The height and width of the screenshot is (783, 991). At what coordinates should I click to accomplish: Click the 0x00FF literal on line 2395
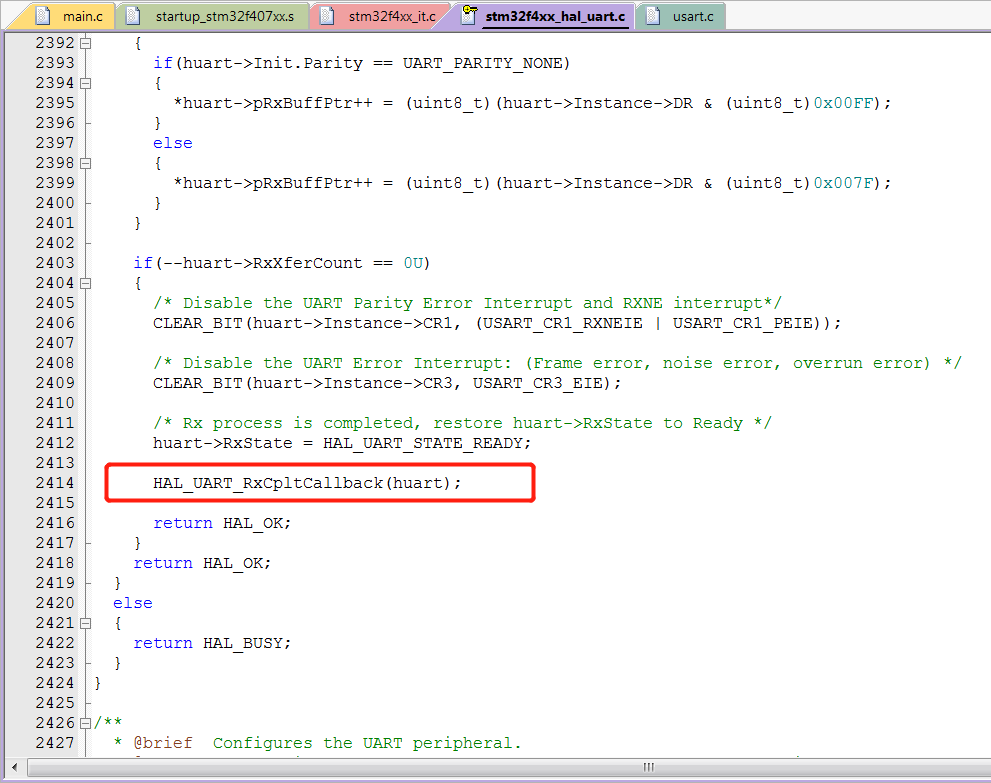tap(843, 103)
